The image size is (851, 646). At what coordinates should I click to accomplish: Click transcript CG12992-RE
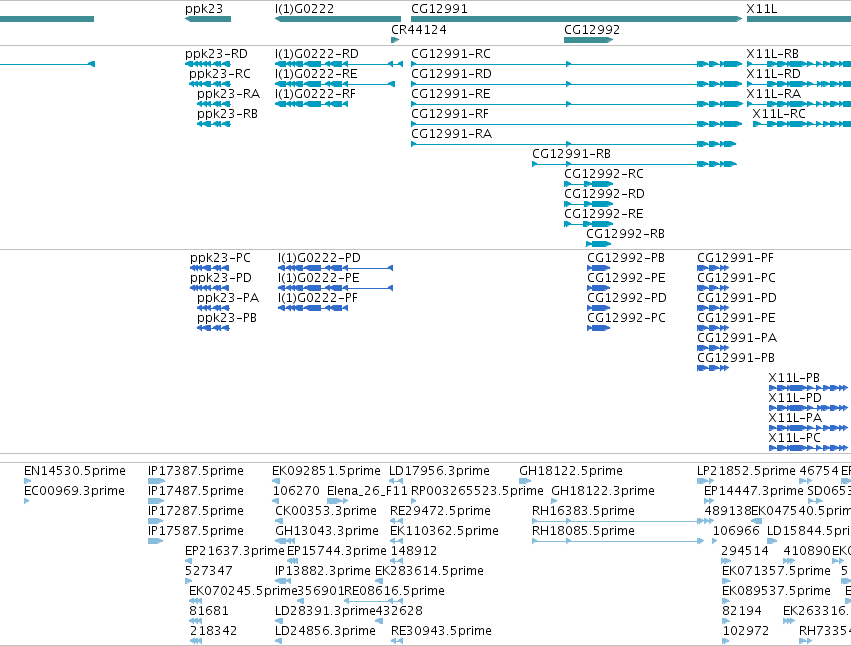click(604, 214)
